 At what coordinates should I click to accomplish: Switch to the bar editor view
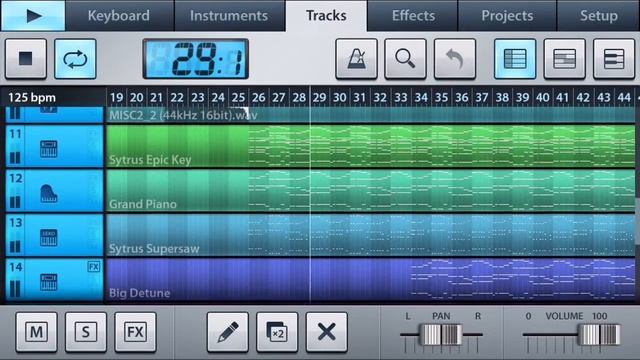tap(564, 58)
